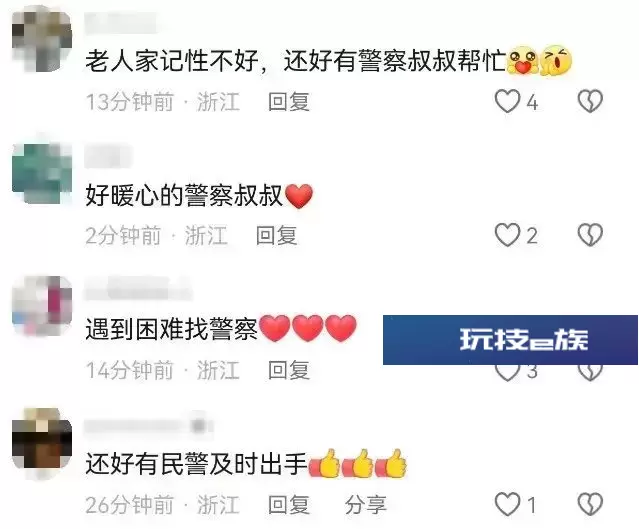The width and height of the screenshot is (639, 529).
Task: Open the third commenter's avatar
Action: (x=42, y=306)
